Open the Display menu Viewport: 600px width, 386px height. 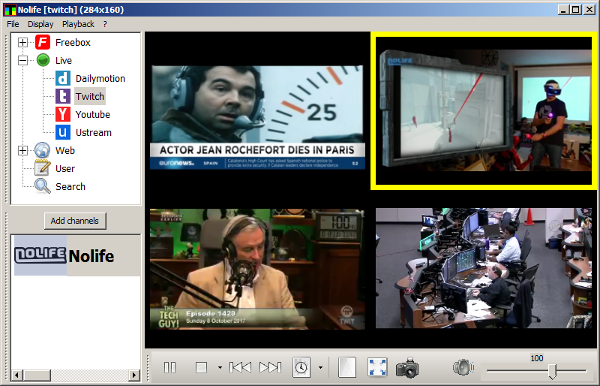pos(40,24)
